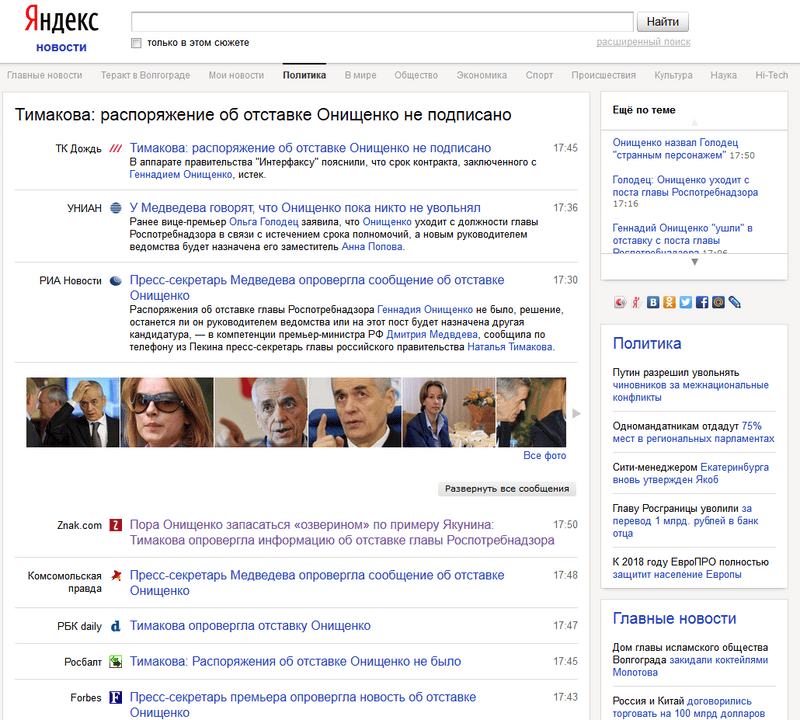800x720 pixels.
Task: Click the TK Dozhd source logo
Action: coord(116,148)
